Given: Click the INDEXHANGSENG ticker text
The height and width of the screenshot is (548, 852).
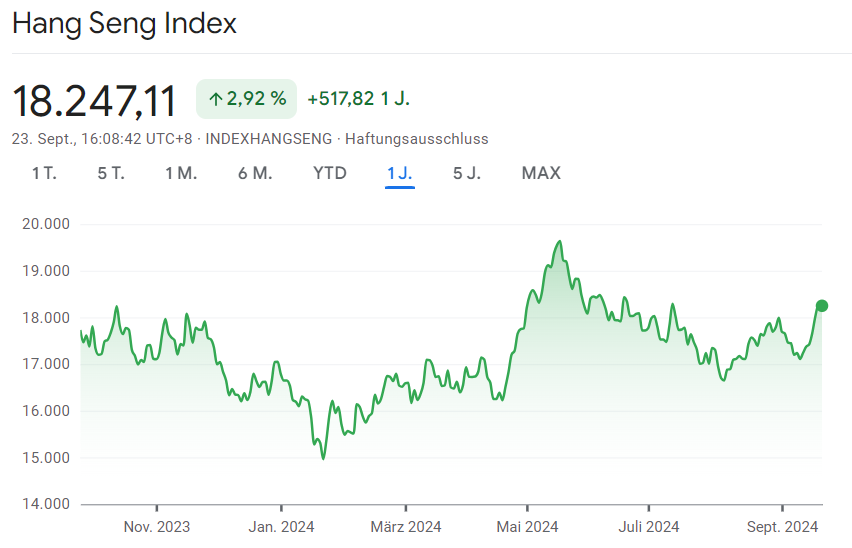Looking at the screenshot, I should click(x=268, y=139).
